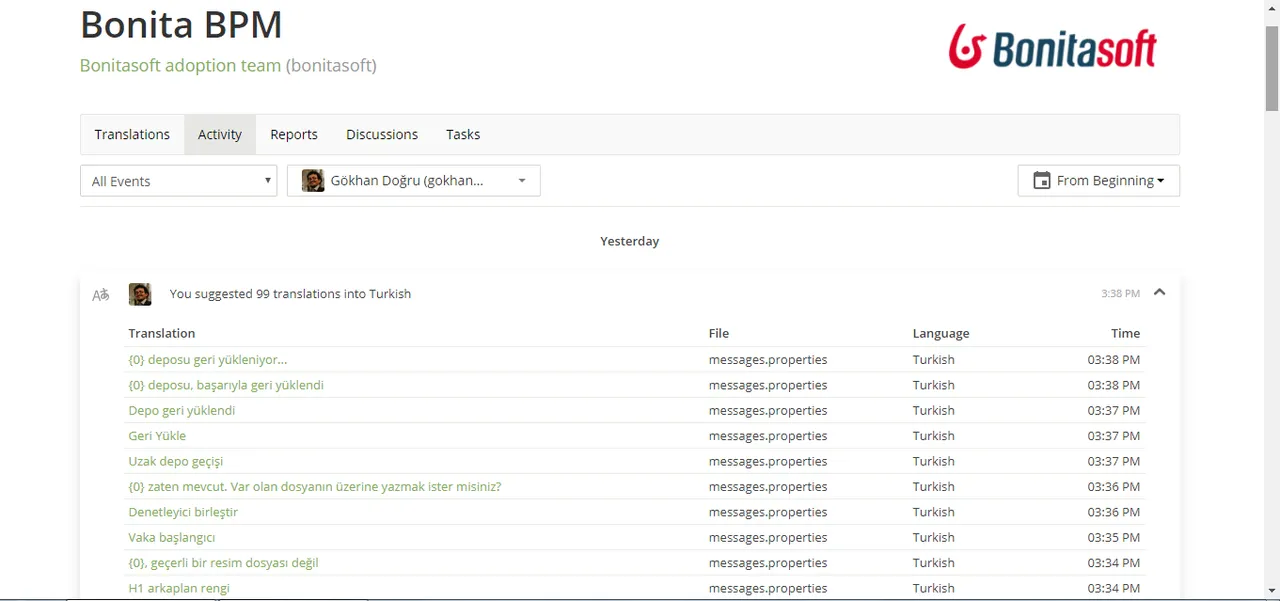The width and height of the screenshot is (1280, 601).
Task: Click the File column header
Action: point(719,333)
